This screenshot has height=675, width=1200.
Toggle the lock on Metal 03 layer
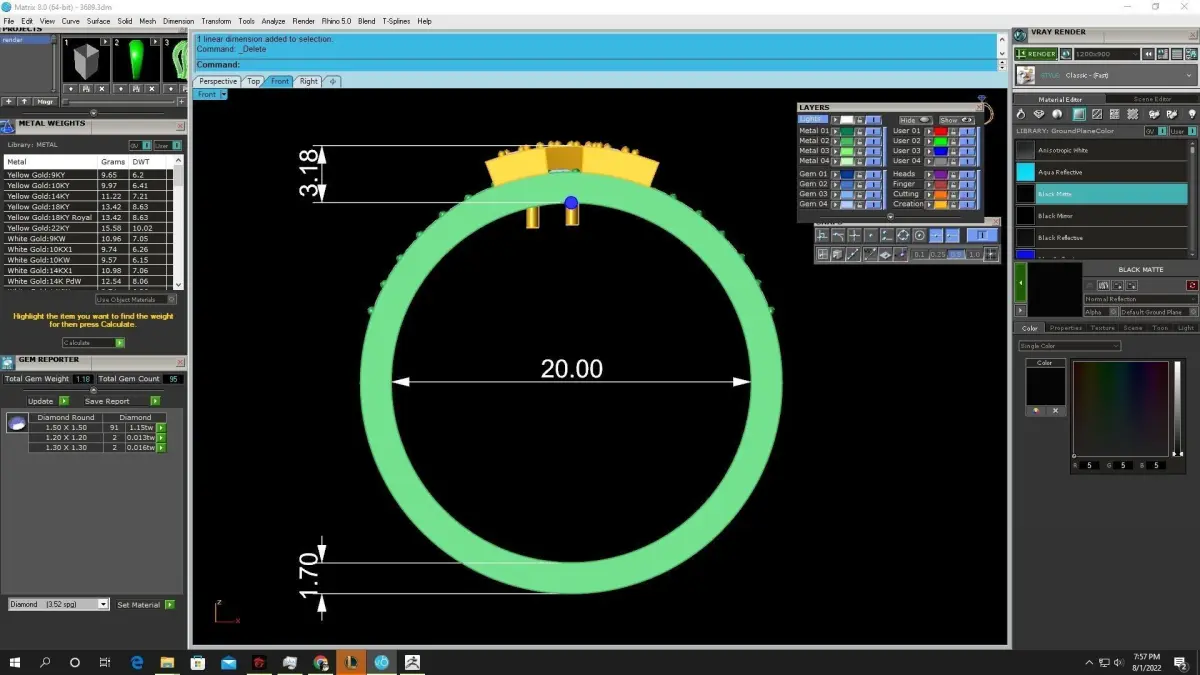859,151
